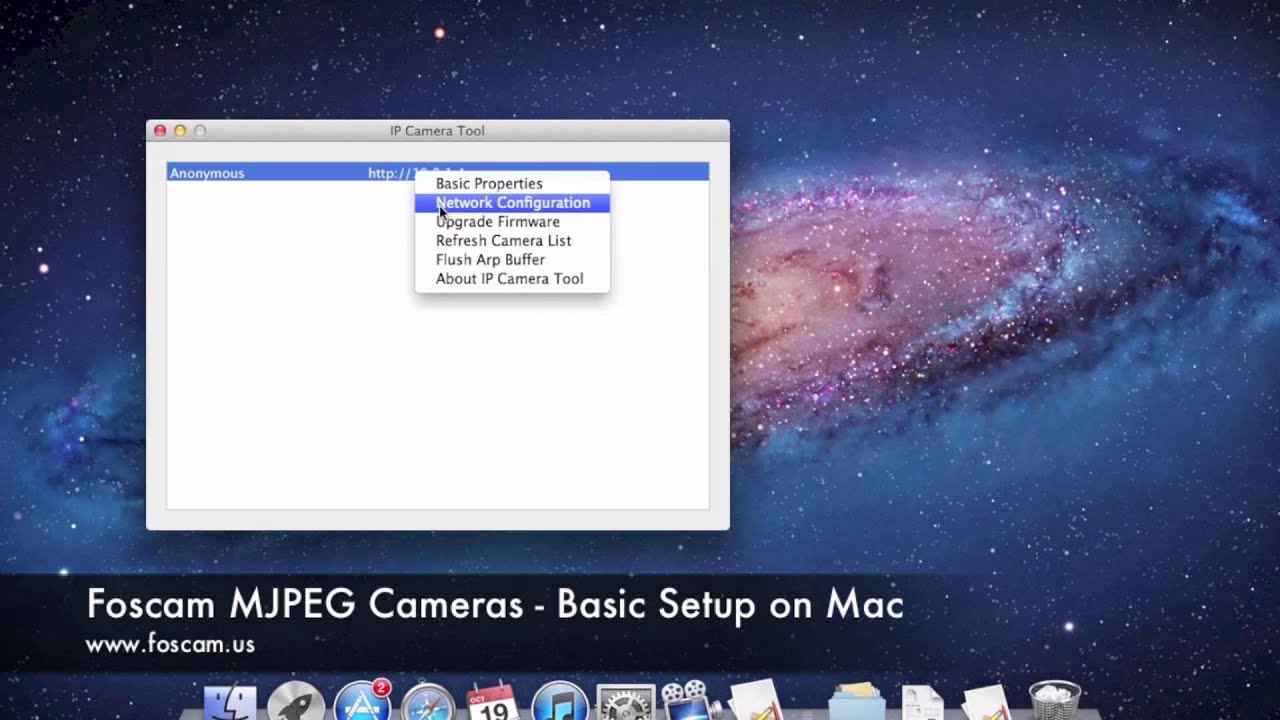
Task: Select Network Configuration menu entry
Action: (511, 202)
